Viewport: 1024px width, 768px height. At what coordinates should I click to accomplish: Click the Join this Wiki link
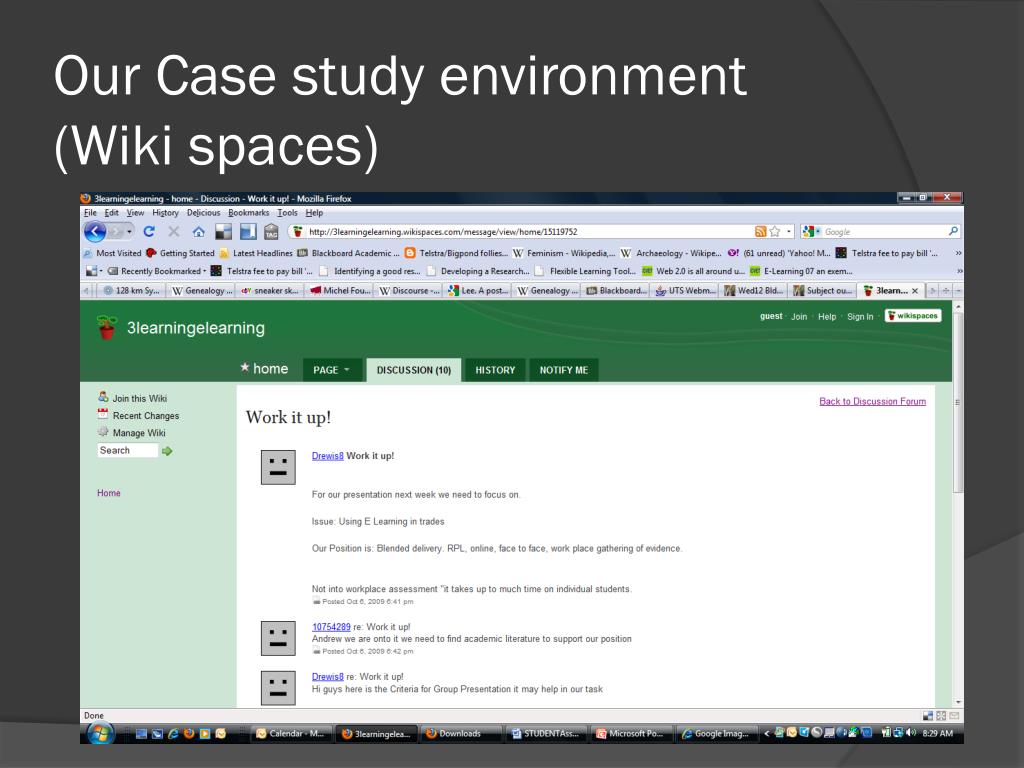tap(139, 398)
